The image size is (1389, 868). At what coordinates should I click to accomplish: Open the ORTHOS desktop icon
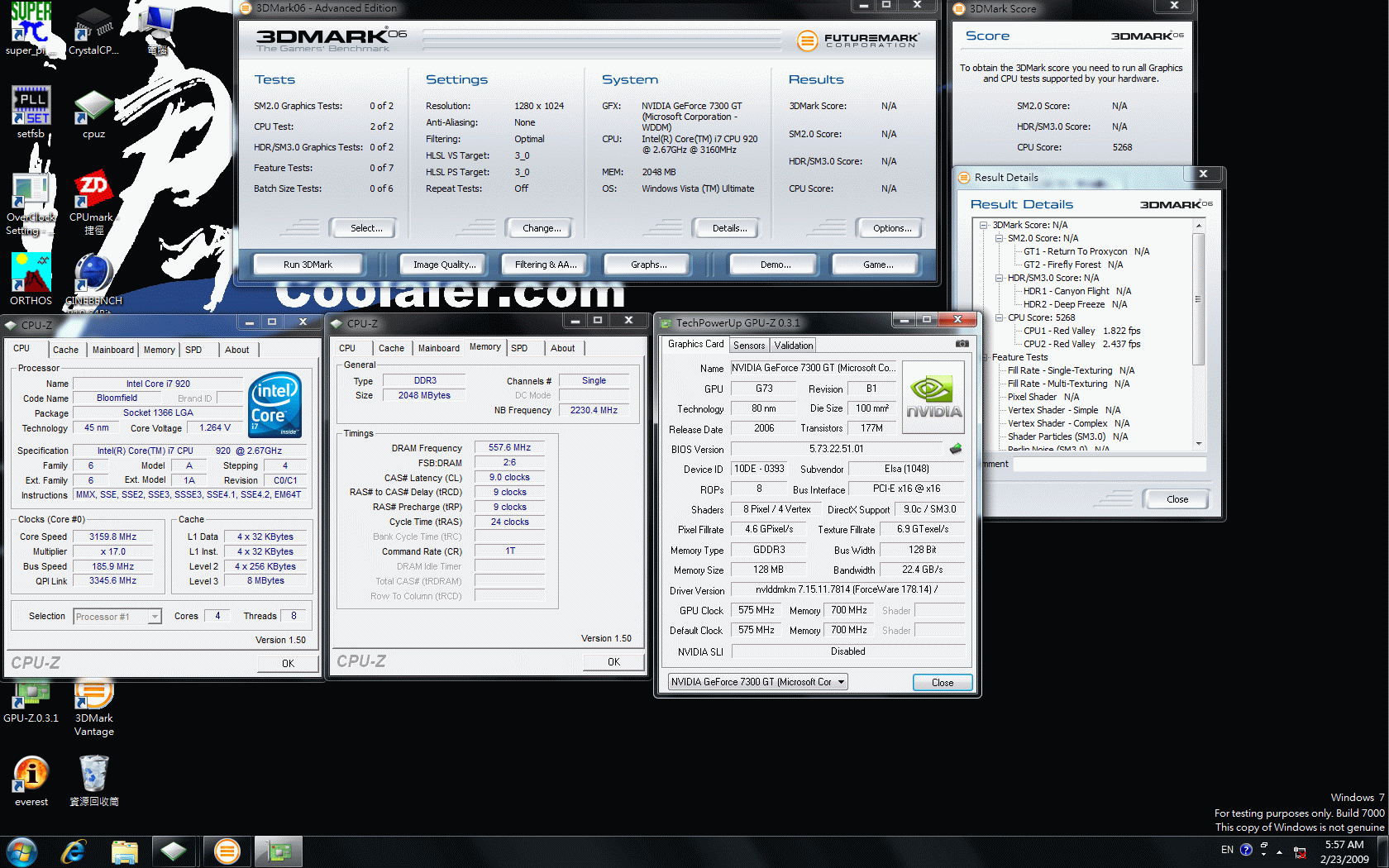31,279
